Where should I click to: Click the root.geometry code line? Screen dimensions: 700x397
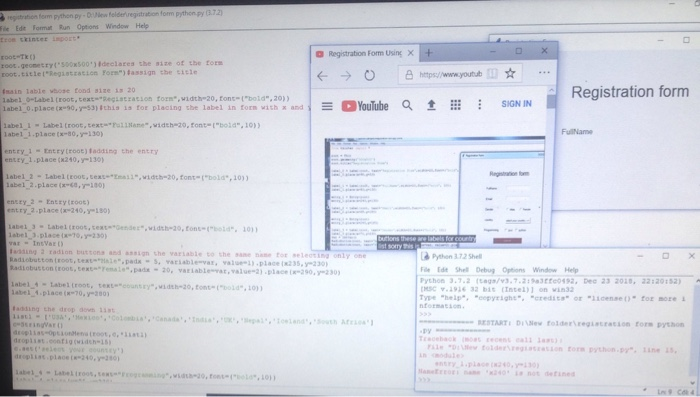tap(112, 64)
